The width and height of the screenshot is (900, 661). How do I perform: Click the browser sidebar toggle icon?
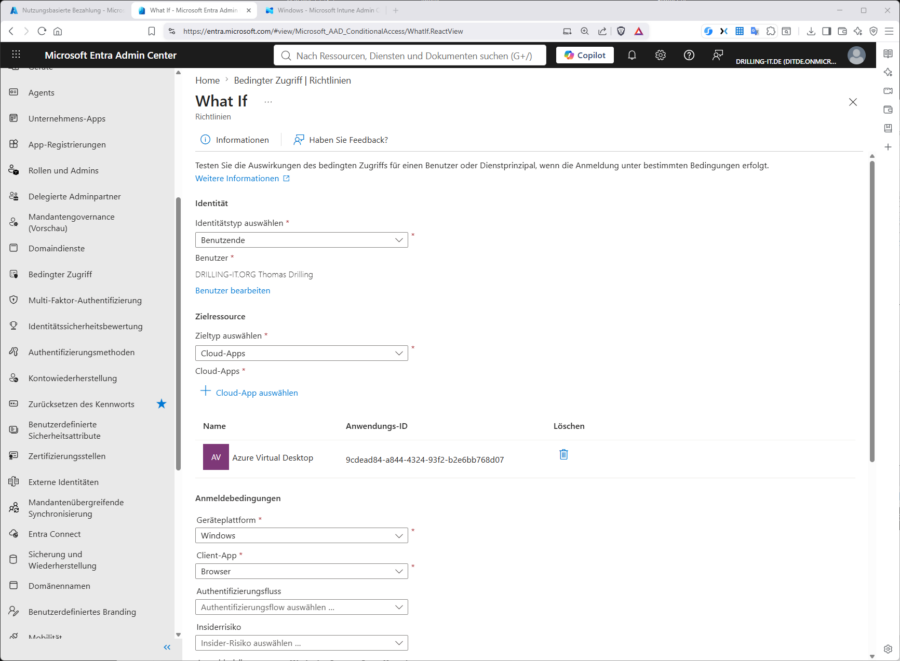826,31
